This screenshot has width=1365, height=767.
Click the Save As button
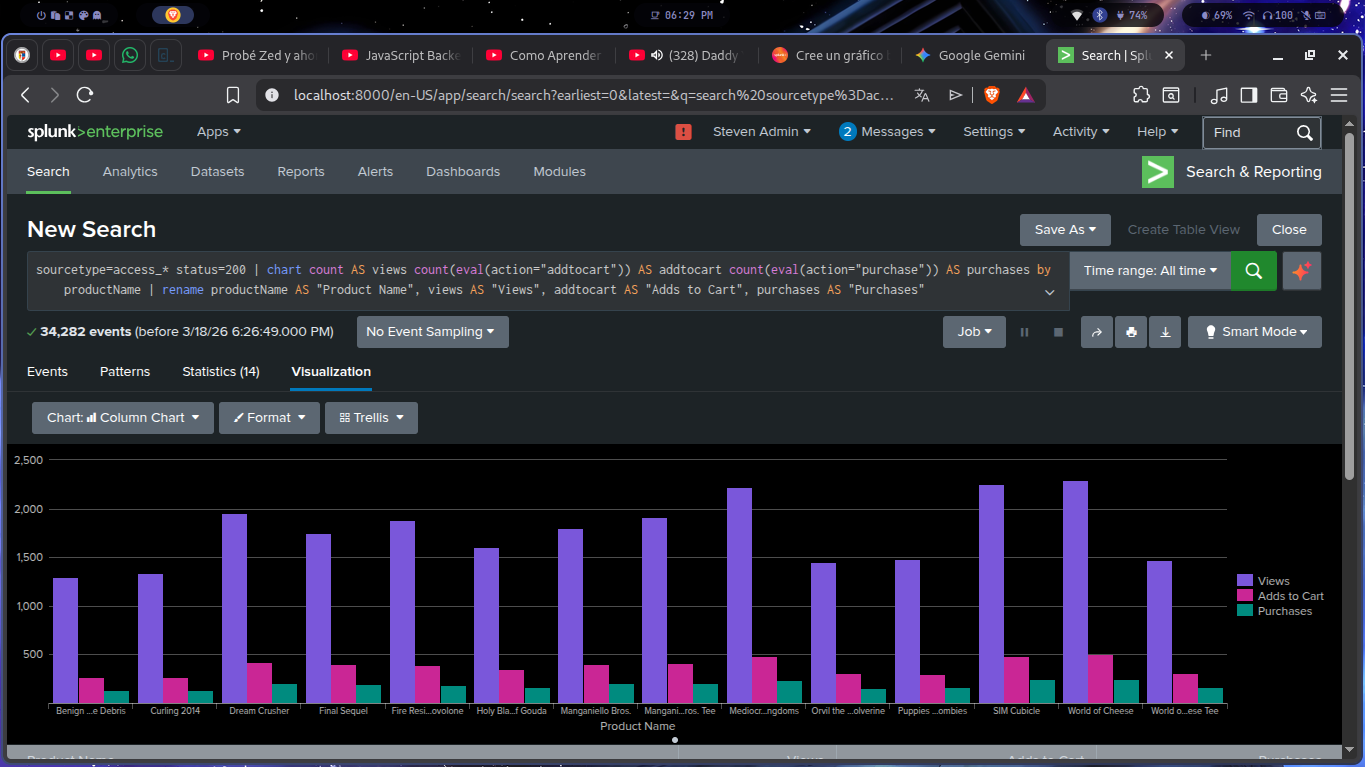[x=1065, y=230]
